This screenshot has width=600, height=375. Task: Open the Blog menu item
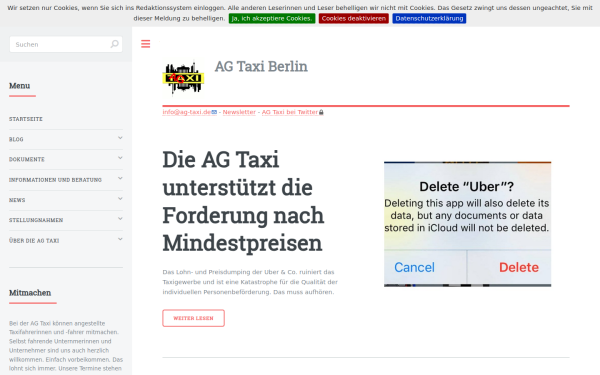16,139
